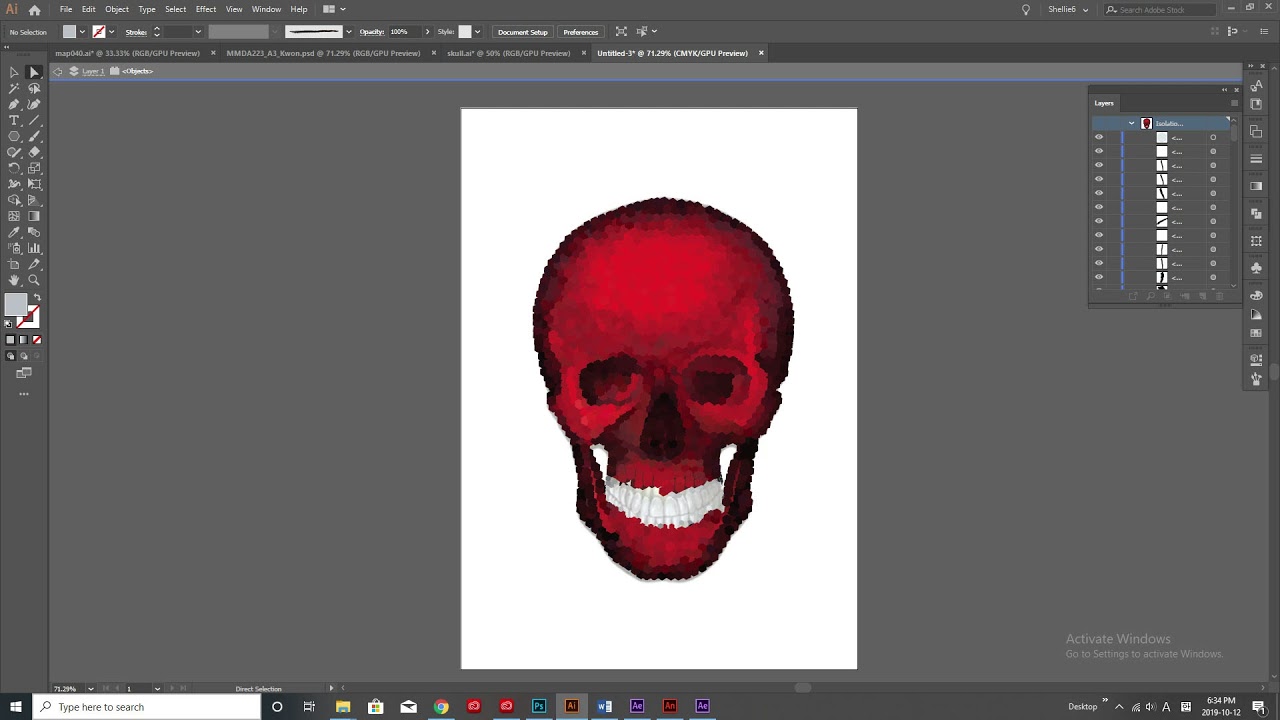Click the Fill color box in toolbar
The height and width of the screenshot is (720, 1280).
coord(15,305)
